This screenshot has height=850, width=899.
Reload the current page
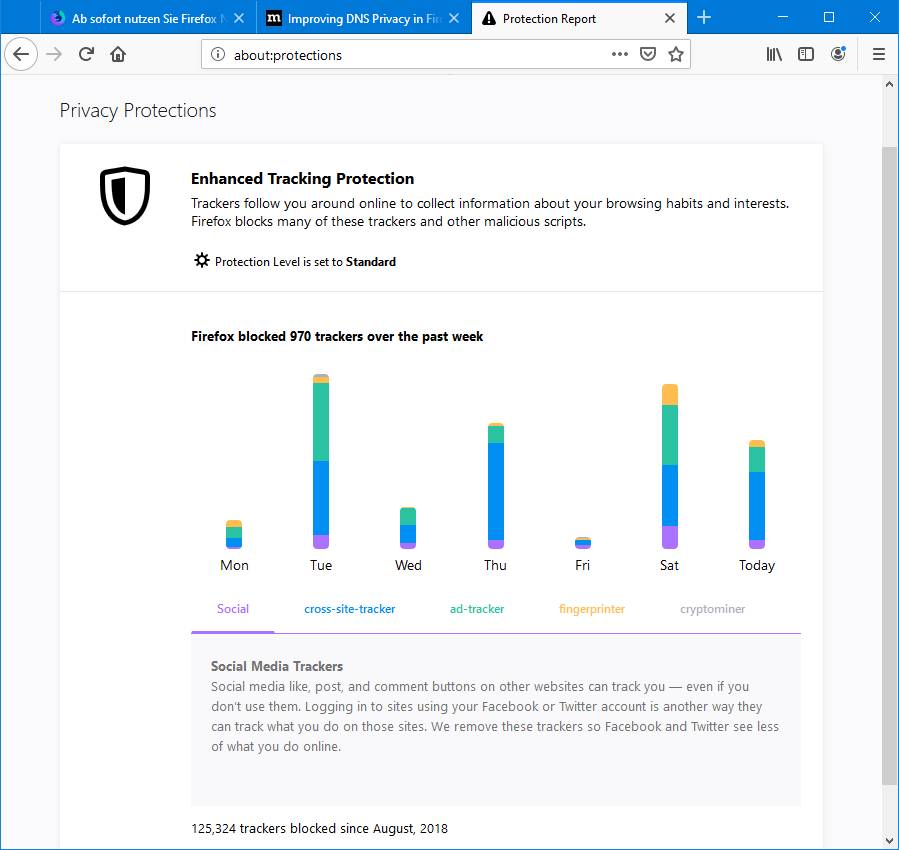[86, 54]
